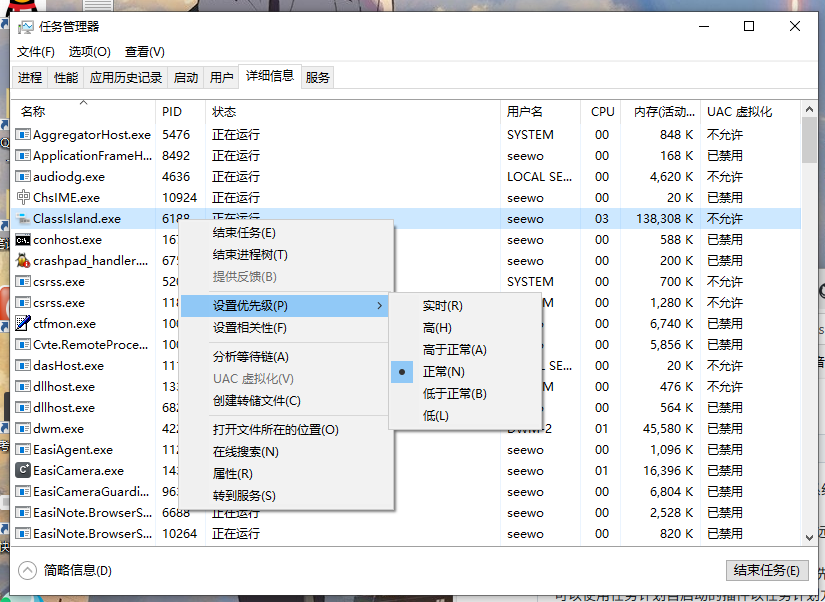This screenshot has height=602, width=825.
Task: Switch to the 服务 tab
Action: (x=317, y=78)
